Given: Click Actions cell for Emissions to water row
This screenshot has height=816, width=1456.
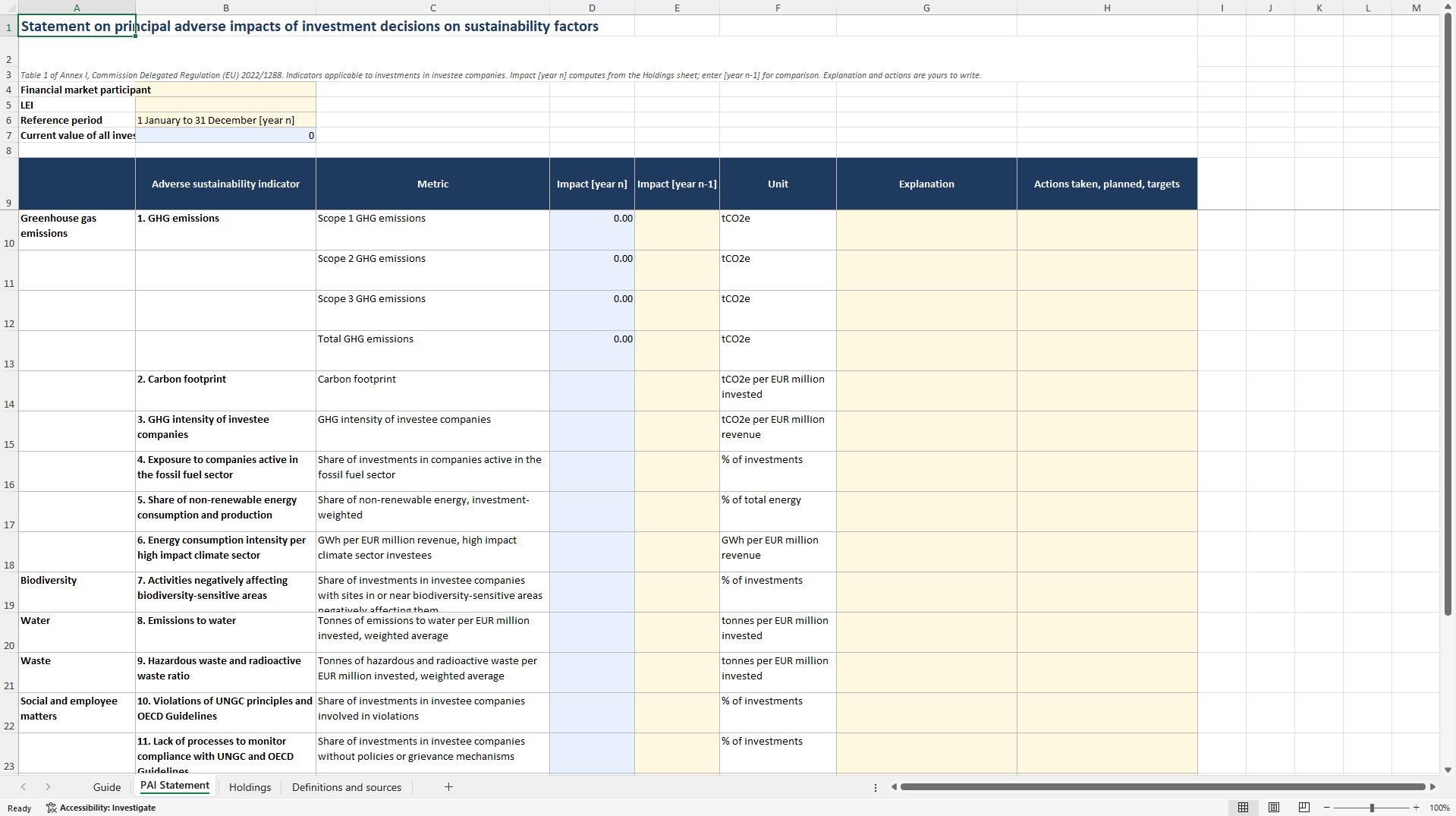Looking at the screenshot, I should pyautogui.click(x=1107, y=632).
